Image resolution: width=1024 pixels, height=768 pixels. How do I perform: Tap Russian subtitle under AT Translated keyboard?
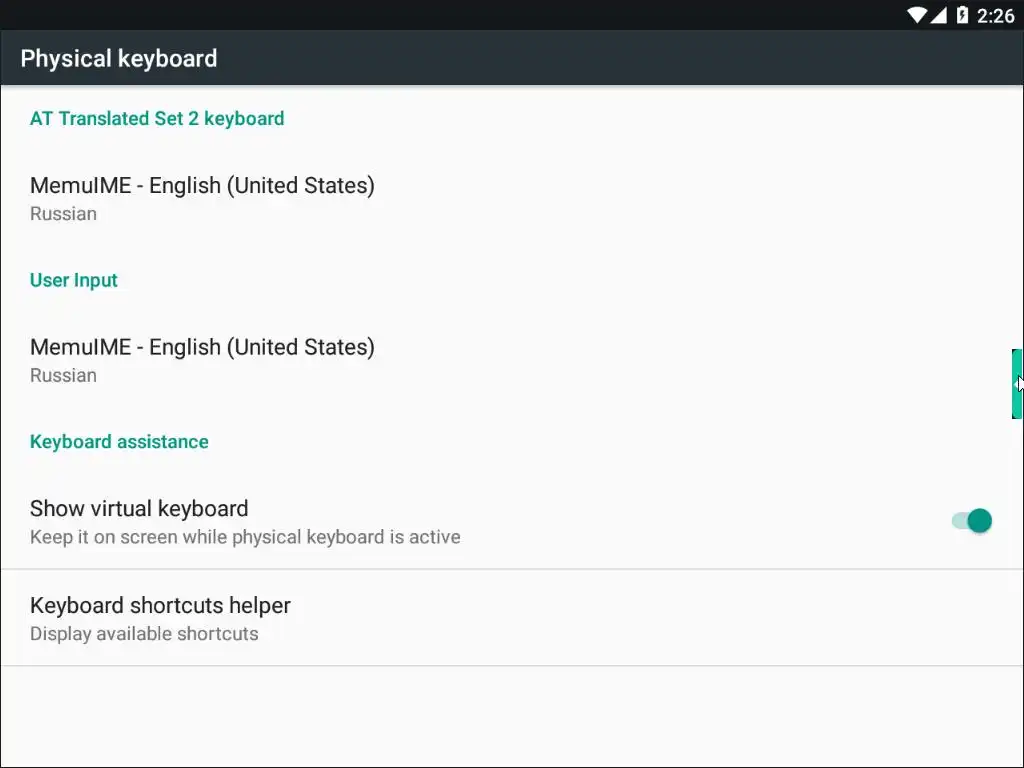(x=63, y=214)
